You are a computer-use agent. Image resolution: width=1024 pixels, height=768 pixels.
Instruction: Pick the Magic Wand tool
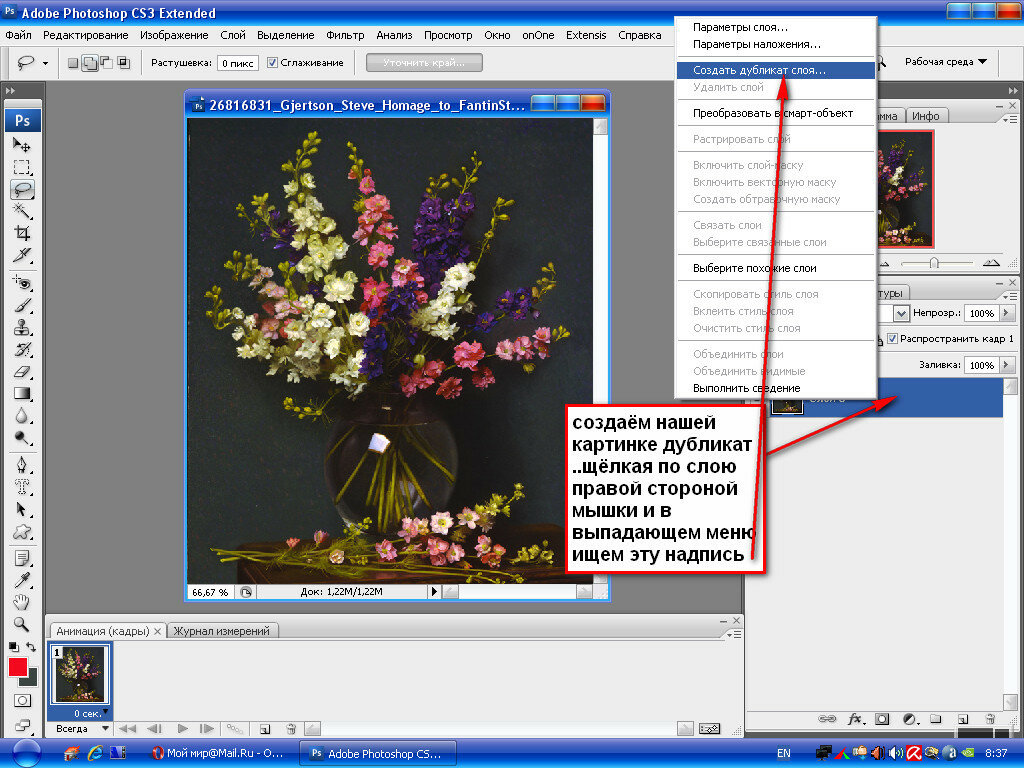21,211
